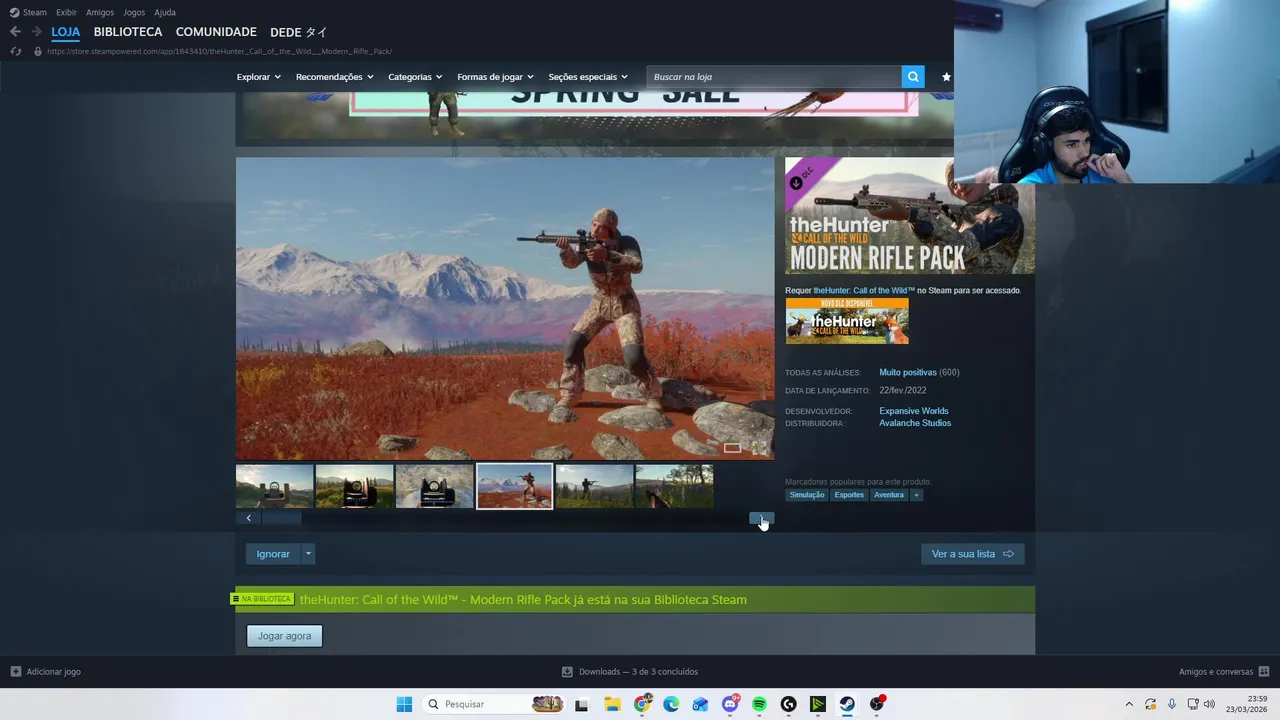Screen dimensions: 1280x720
Task: Go forward with the Steam forward arrow
Action: click(36, 32)
